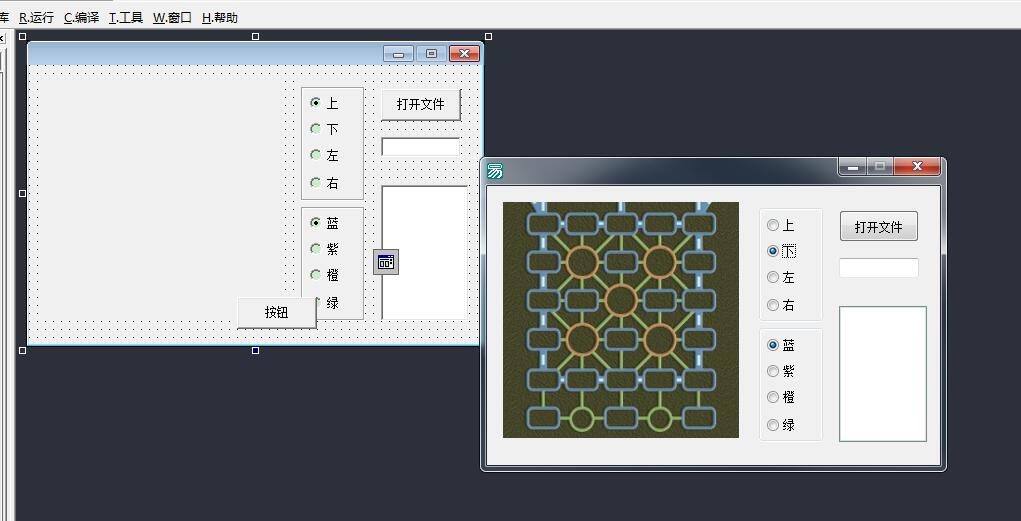Open the C.编译 menu
This screenshot has width=1021, height=521.
coord(81,17)
